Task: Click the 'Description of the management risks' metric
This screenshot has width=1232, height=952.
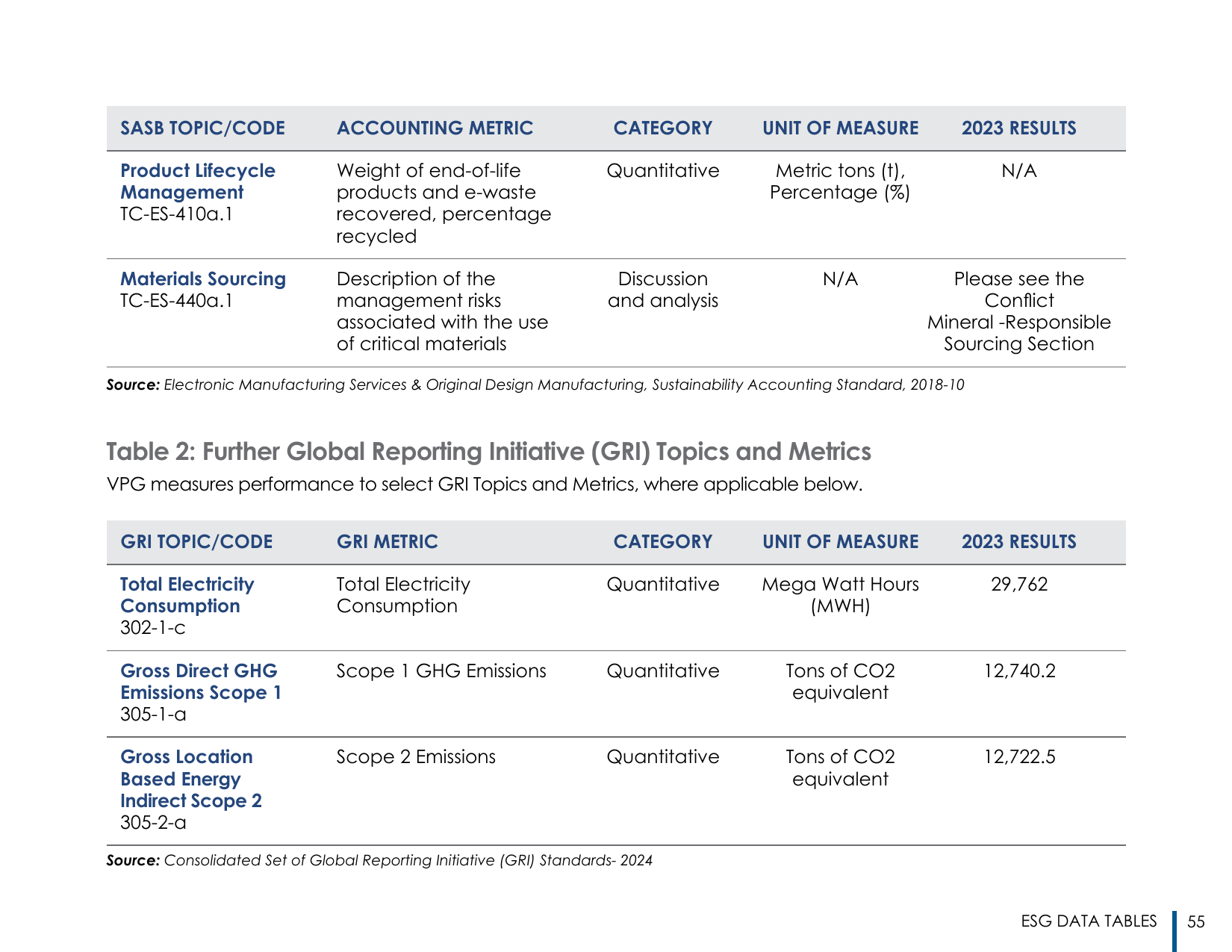Action: [x=442, y=311]
